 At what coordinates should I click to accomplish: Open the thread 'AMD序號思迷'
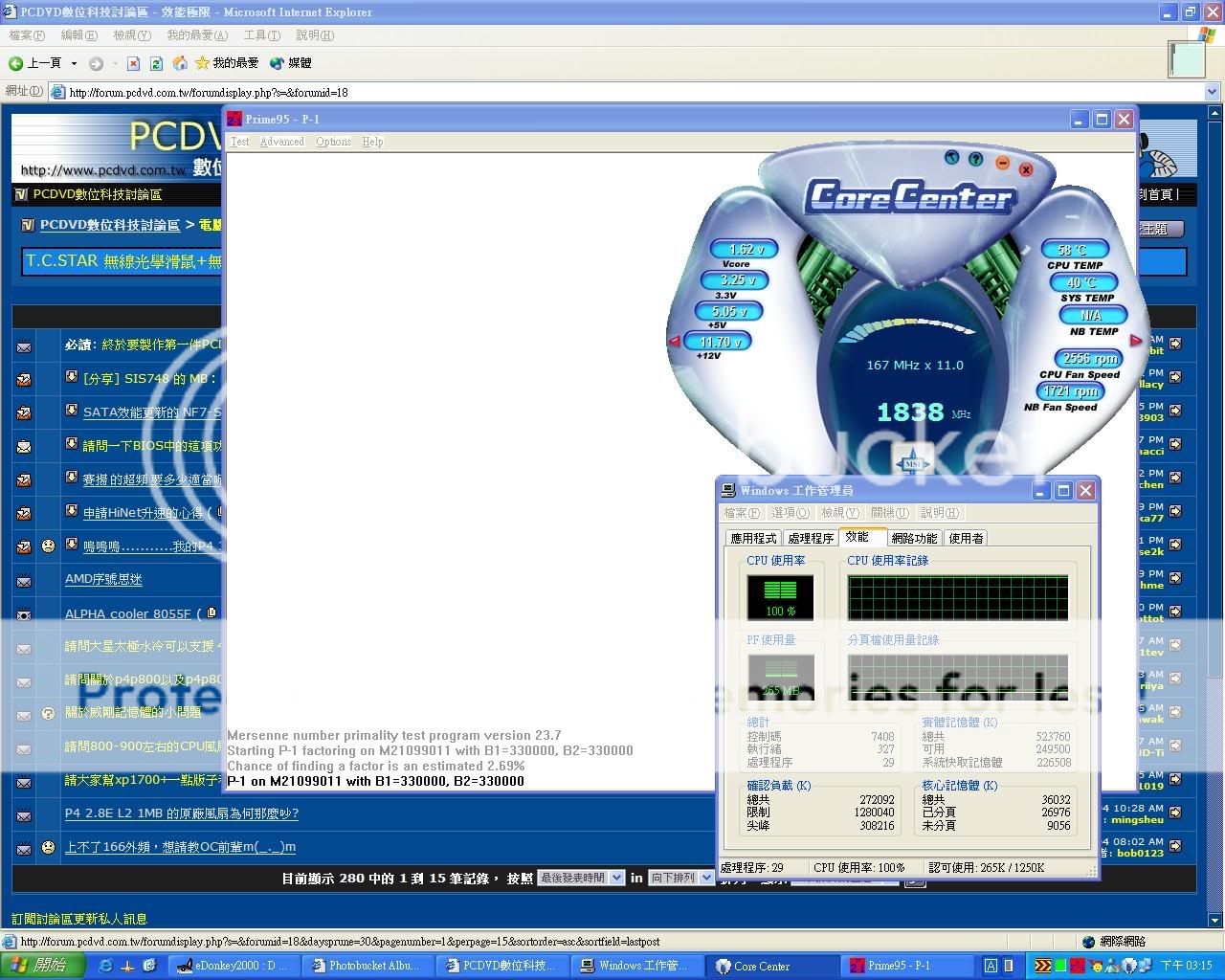103,579
